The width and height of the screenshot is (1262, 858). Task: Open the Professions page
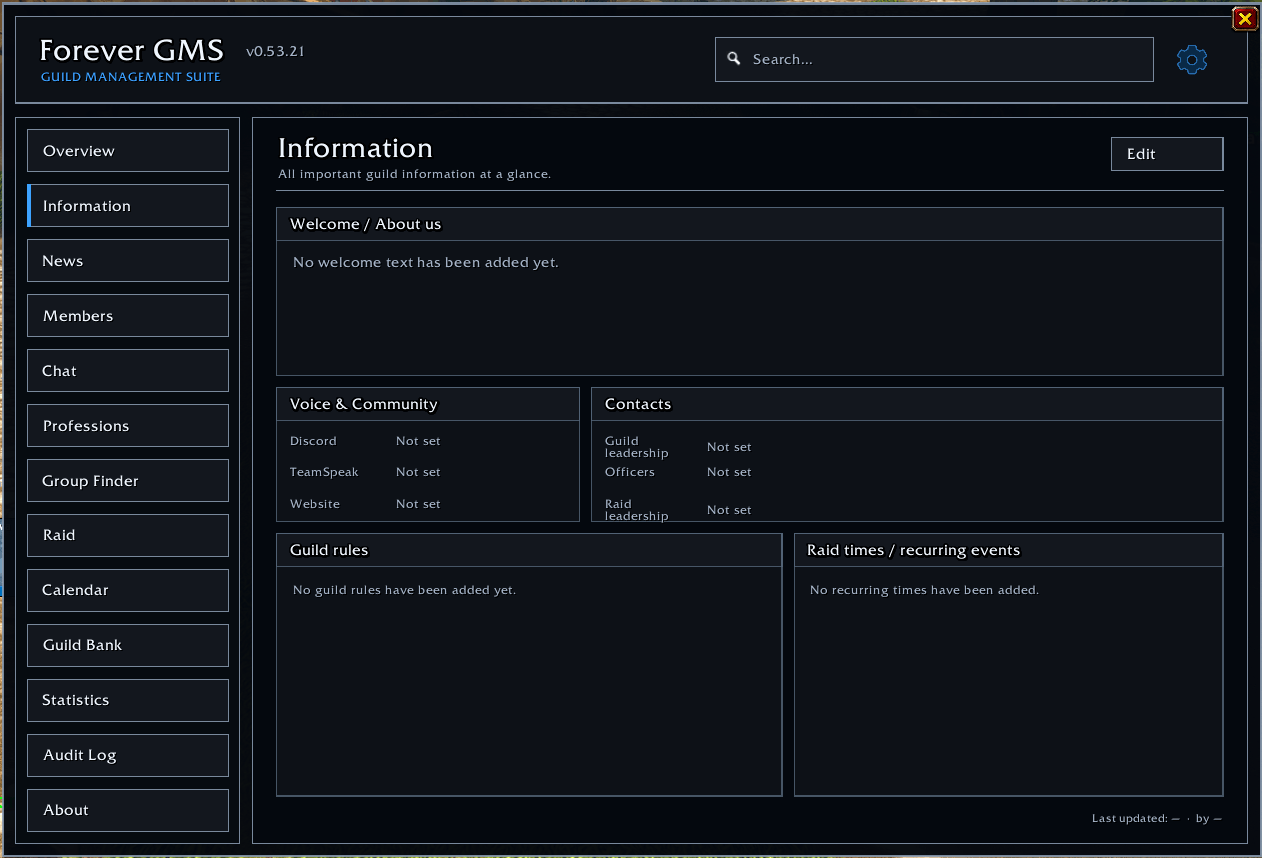[128, 426]
